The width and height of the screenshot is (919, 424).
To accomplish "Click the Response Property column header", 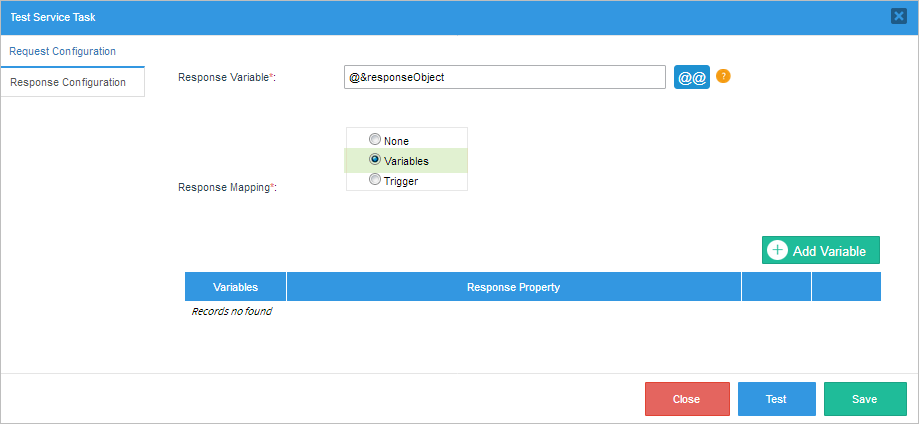I will pyautogui.click(x=513, y=287).
